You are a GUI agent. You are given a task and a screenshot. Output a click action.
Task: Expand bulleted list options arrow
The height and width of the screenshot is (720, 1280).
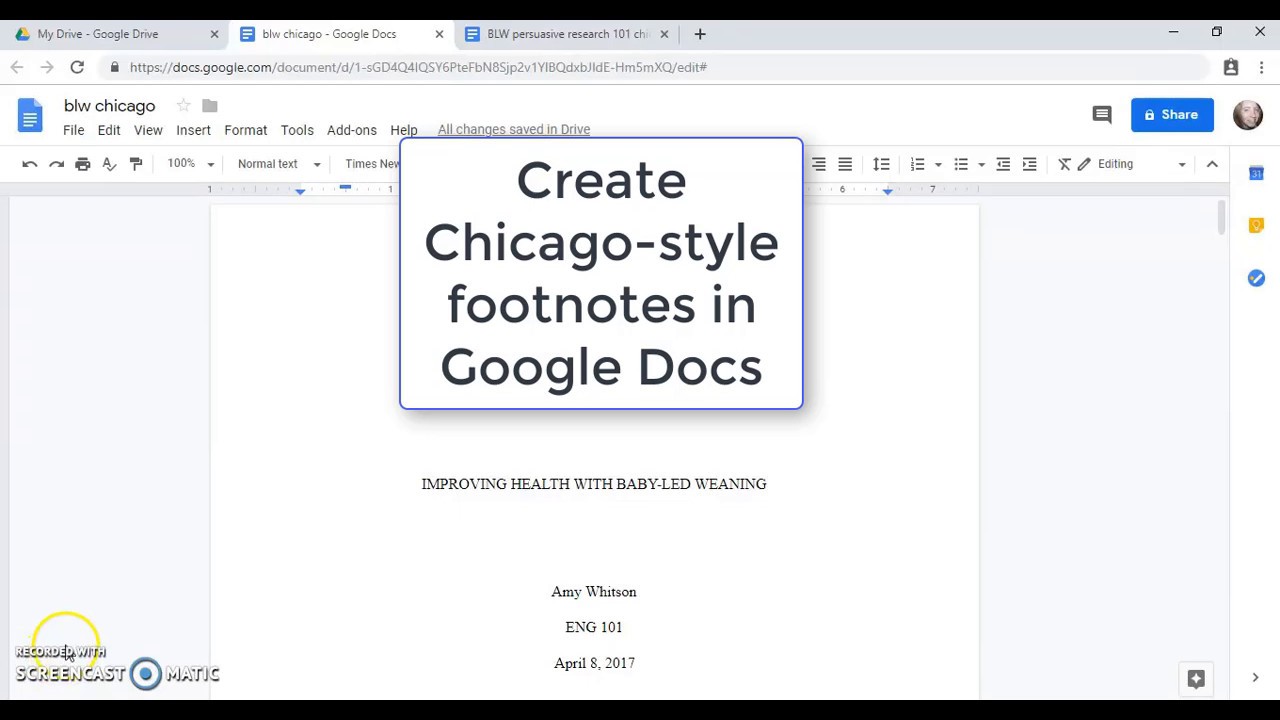981,164
